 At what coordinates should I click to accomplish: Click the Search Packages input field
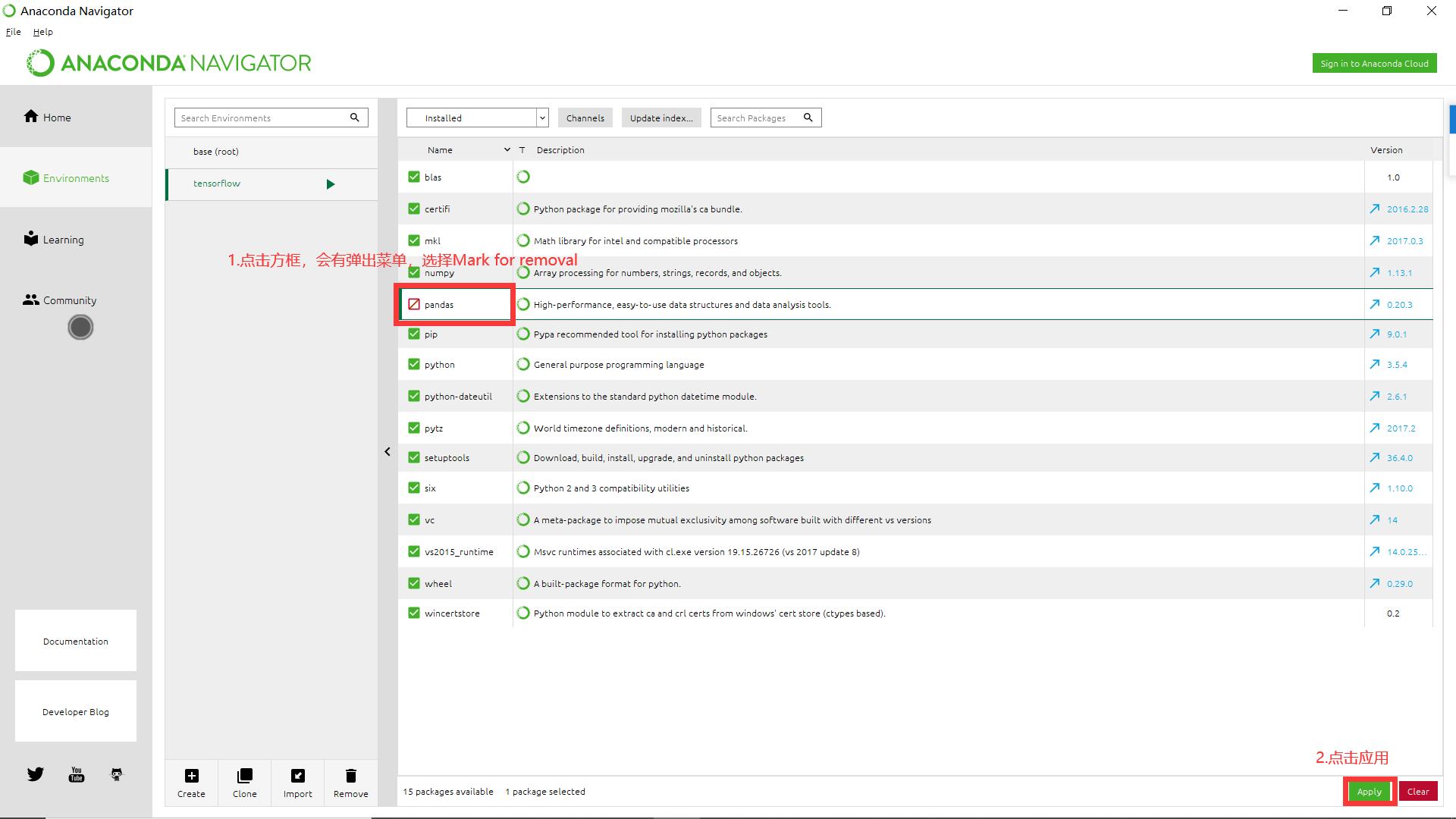click(x=757, y=118)
